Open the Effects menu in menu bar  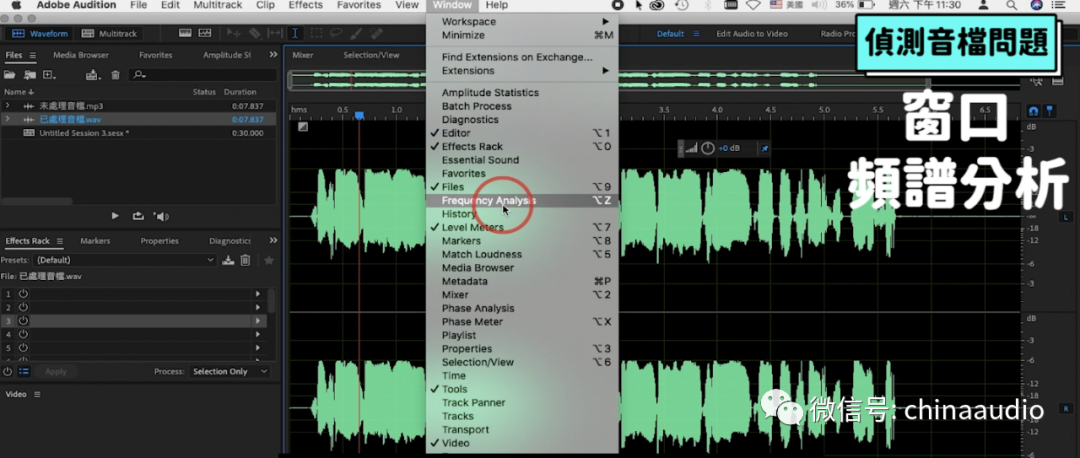pyautogui.click(x=305, y=5)
